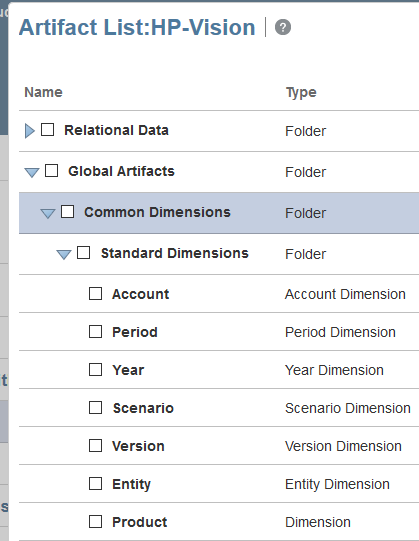Collapse the Common Dimensions folder
This screenshot has height=541, width=419.
point(48,213)
